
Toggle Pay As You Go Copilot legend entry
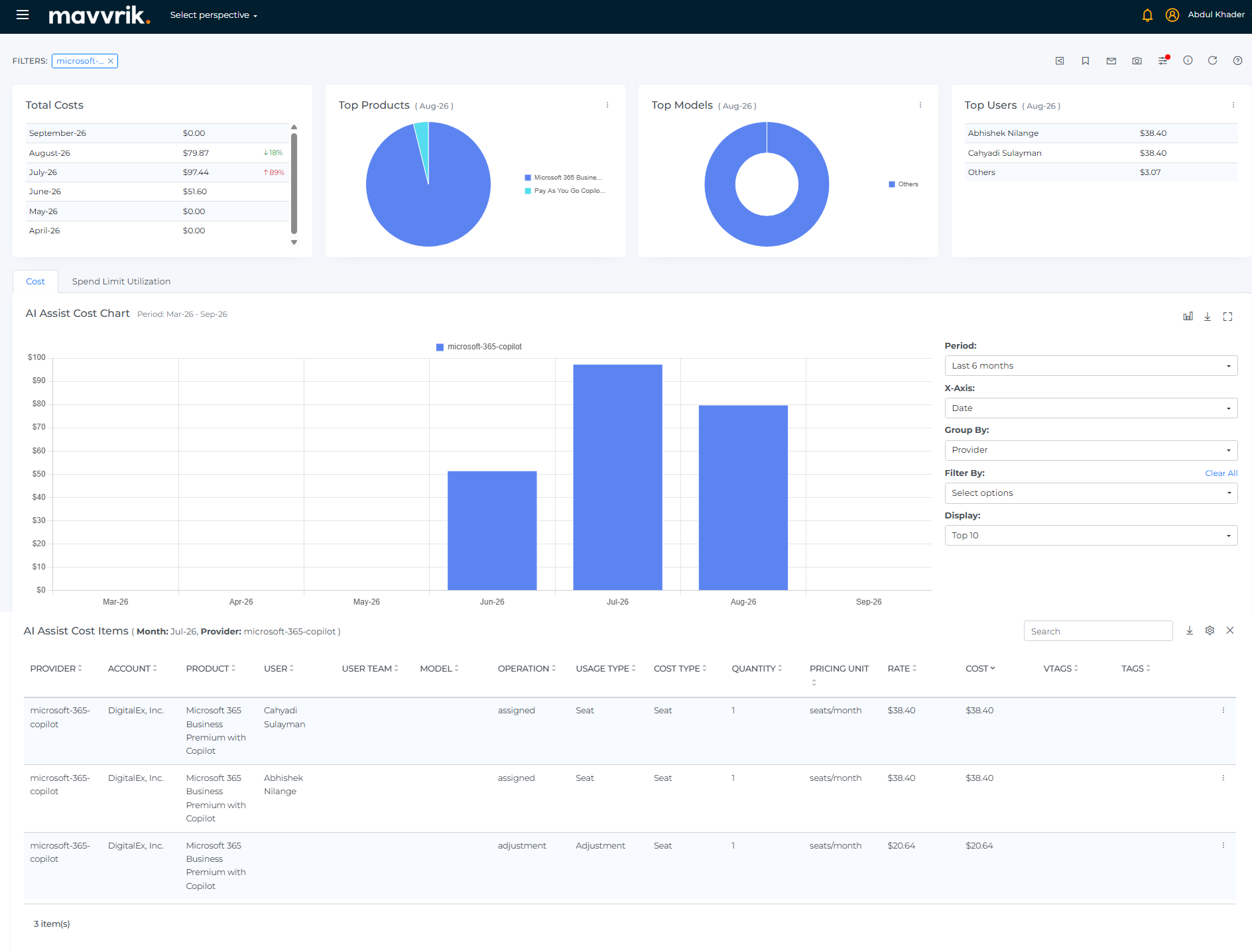click(565, 191)
